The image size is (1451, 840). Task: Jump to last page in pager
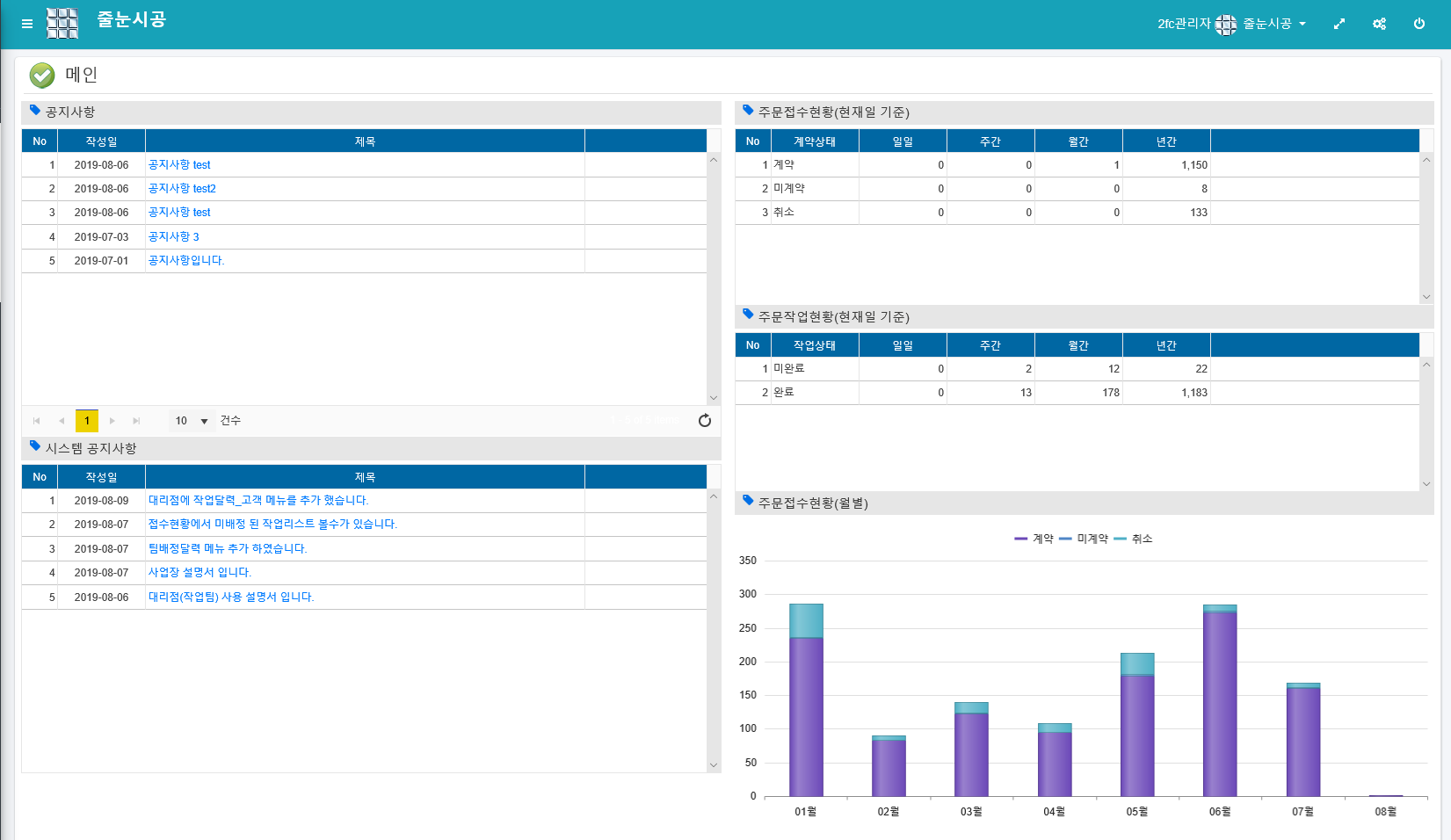click(x=136, y=421)
